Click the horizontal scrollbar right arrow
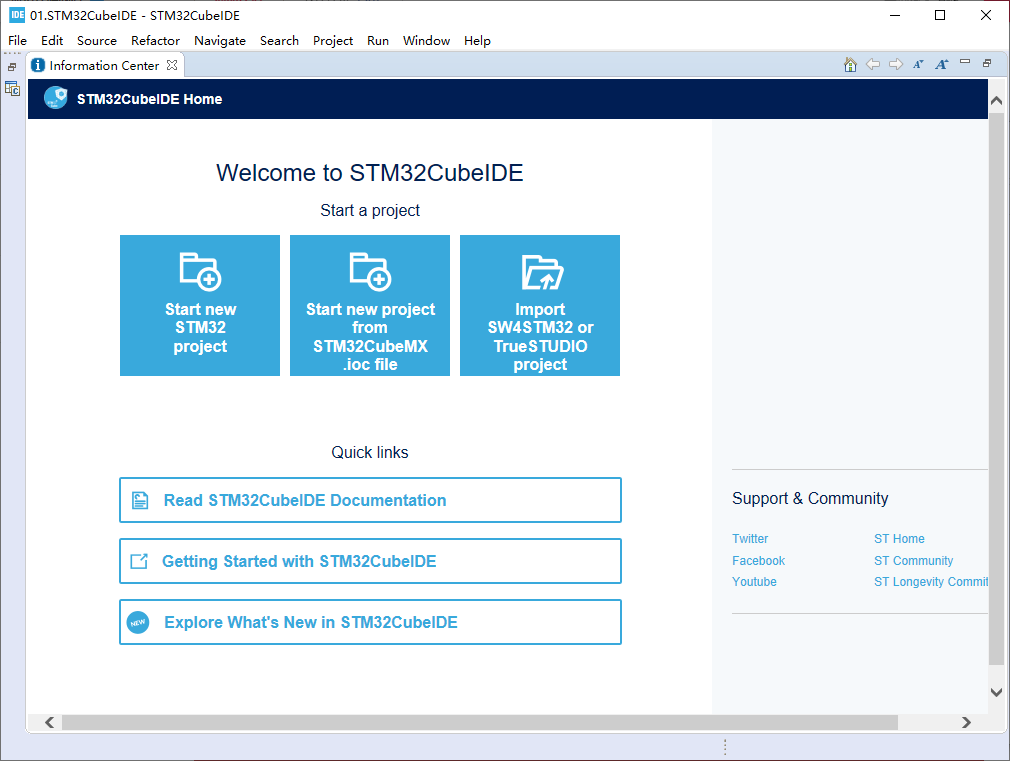 click(966, 722)
